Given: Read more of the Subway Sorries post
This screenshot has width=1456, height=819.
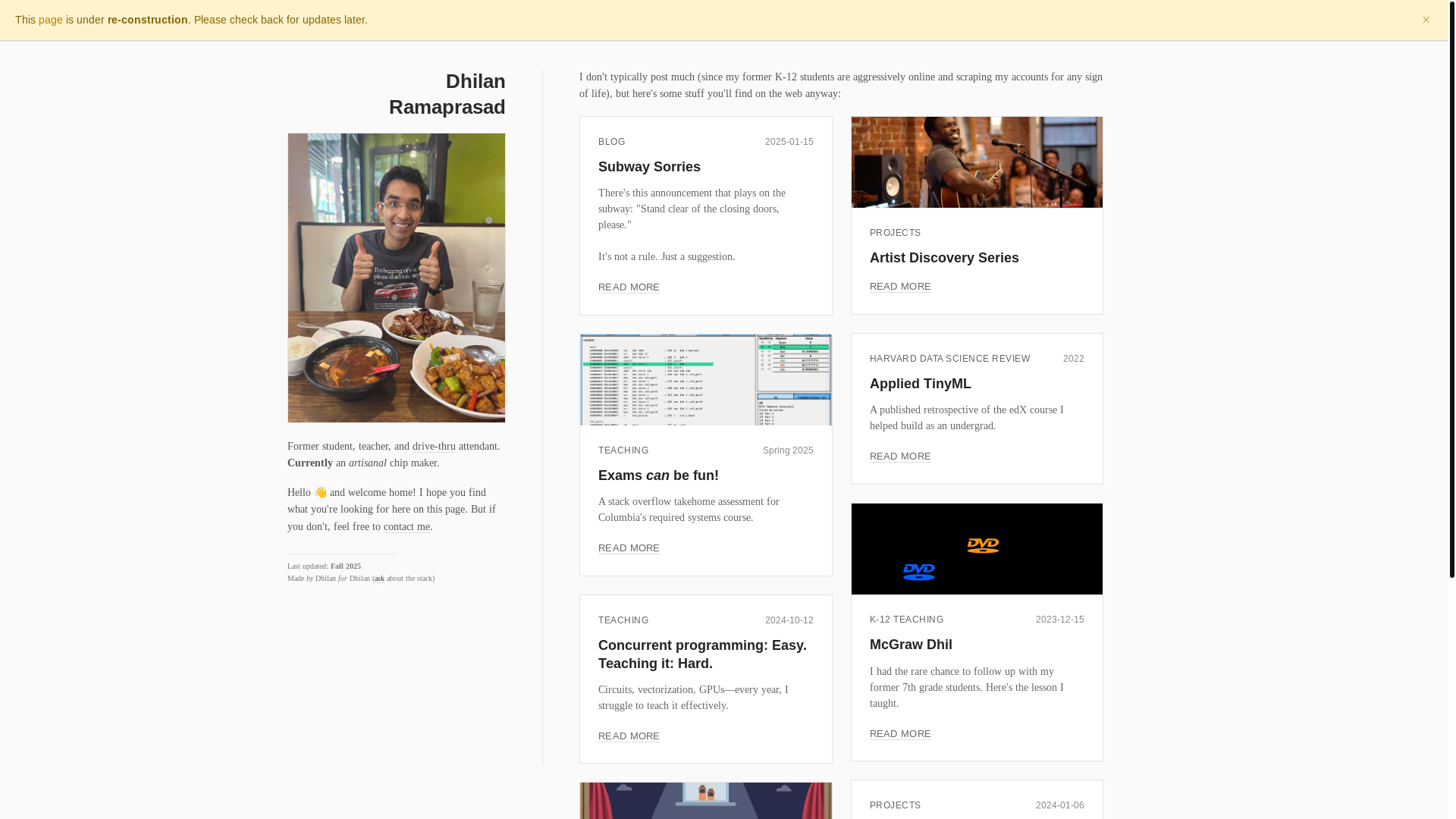Looking at the screenshot, I should pos(629,287).
